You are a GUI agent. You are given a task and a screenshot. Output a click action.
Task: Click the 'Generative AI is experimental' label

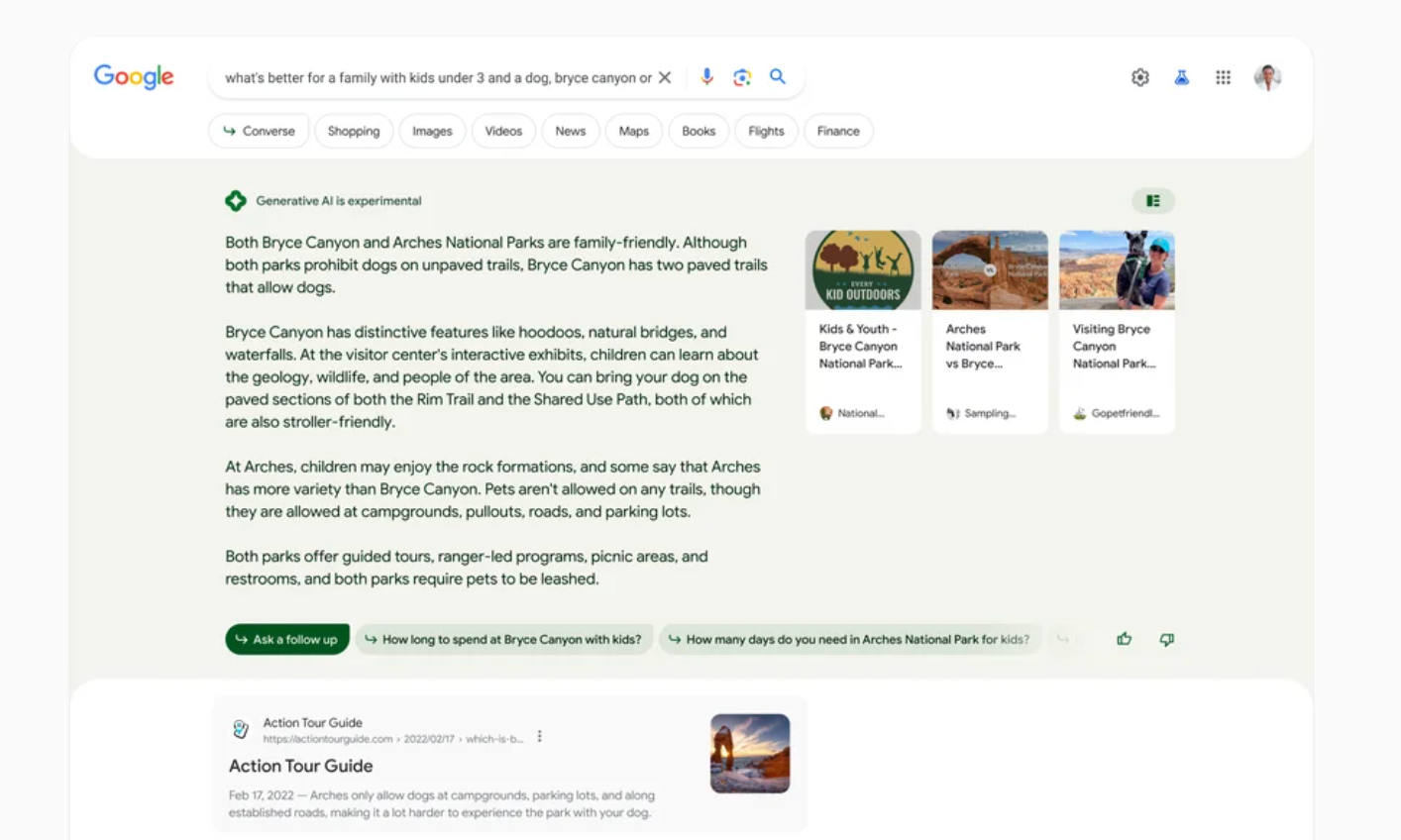[339, 201]
